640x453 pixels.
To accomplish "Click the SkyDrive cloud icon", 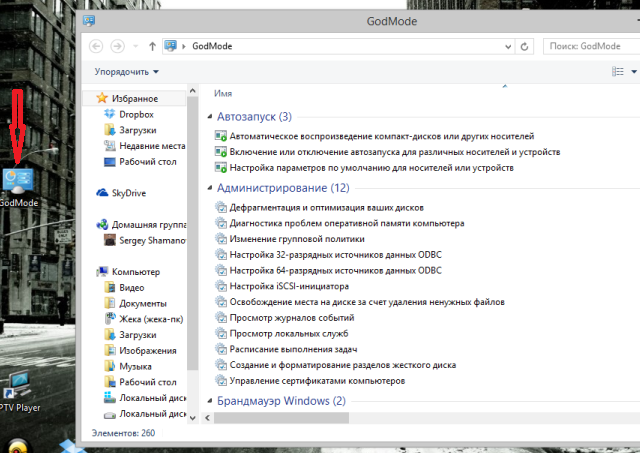I will pyautogui.click(x=102, y=193).
